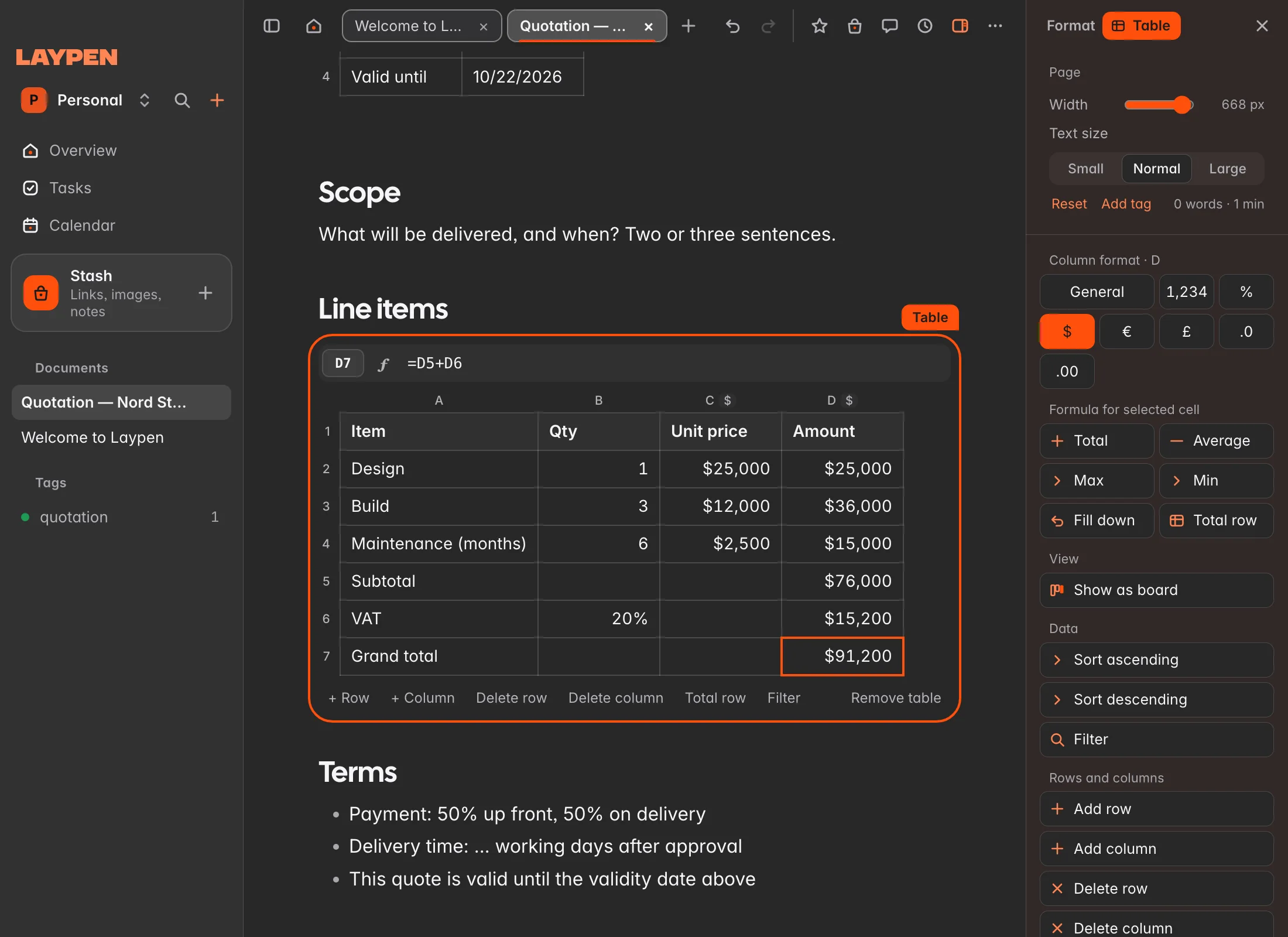Set column format to dollar currency
1288x937 pixels.
click(1067, 331)
